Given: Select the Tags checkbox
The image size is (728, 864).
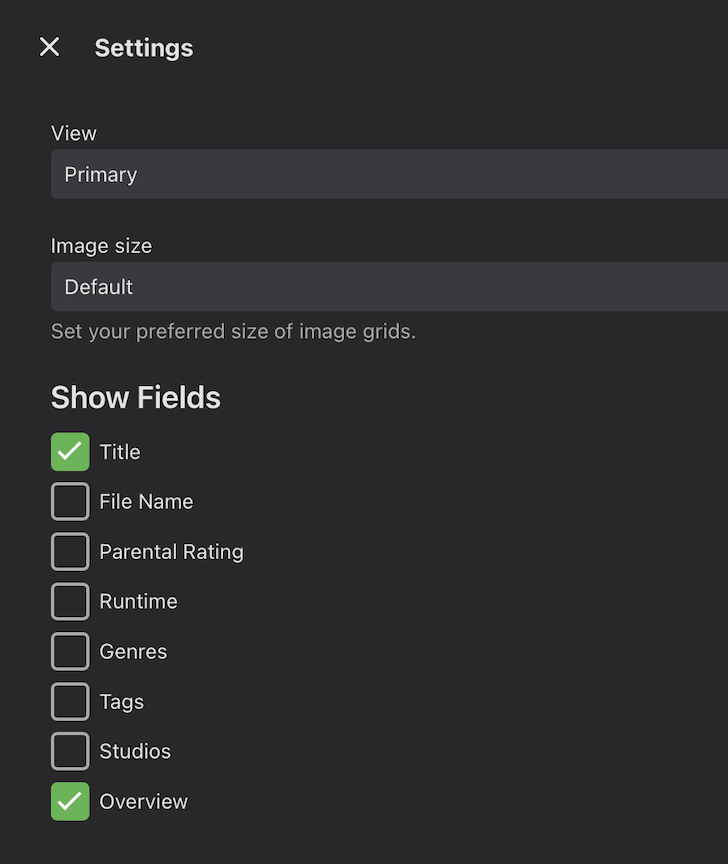Looking at the screenshot, I should click(70, 701).
